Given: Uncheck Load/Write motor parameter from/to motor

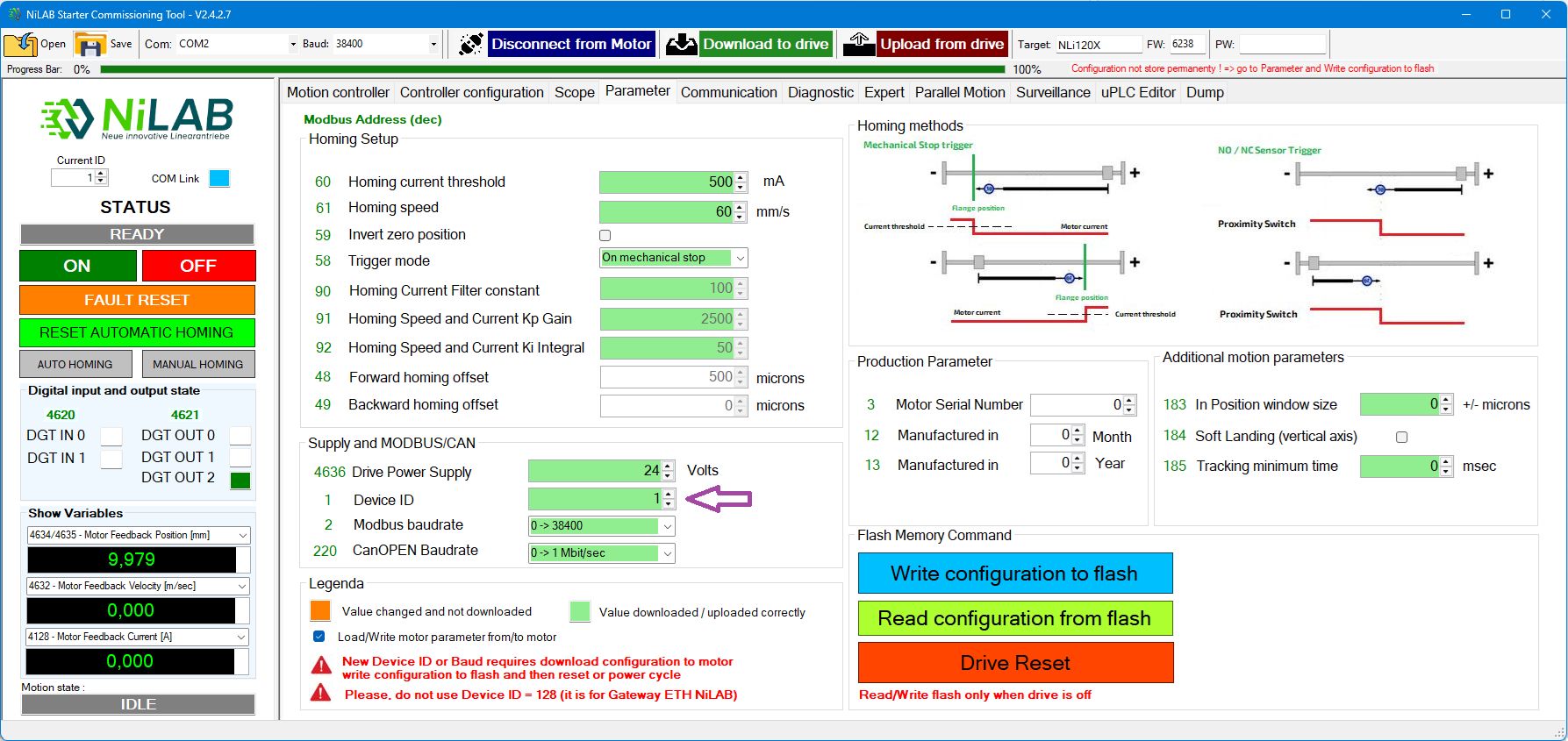Looking at the screenshot, I should coord(319,637).
